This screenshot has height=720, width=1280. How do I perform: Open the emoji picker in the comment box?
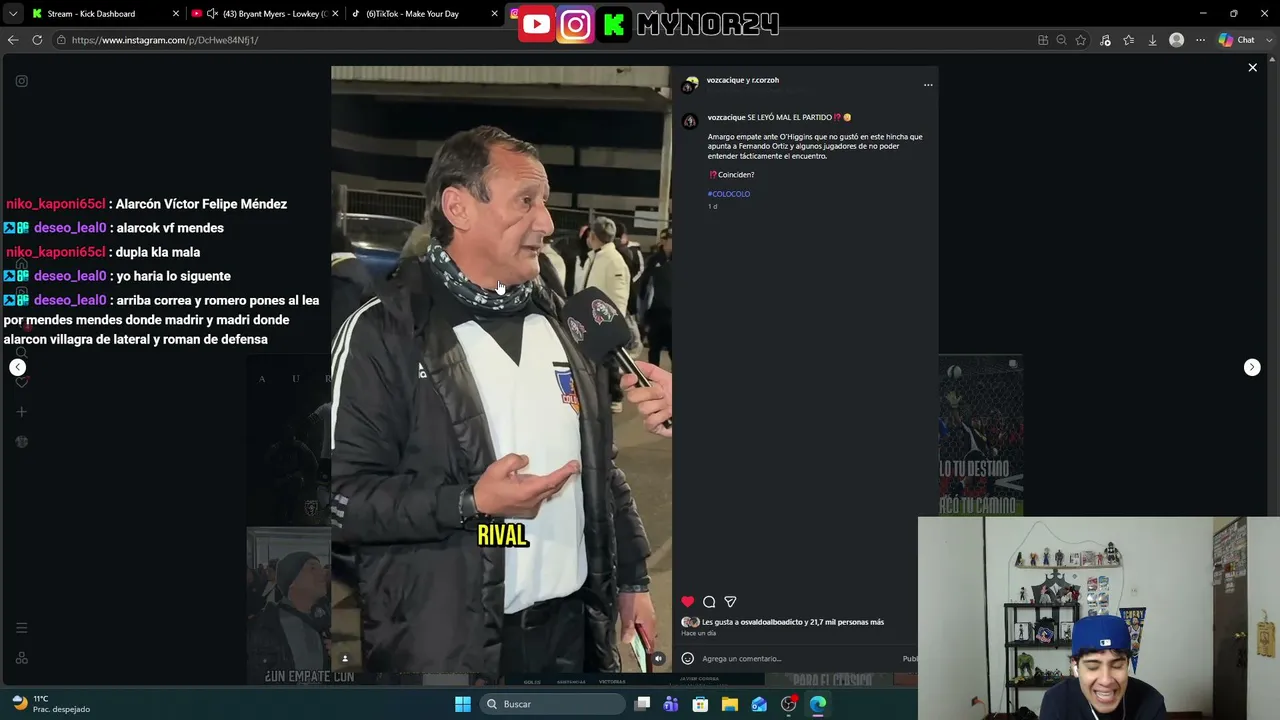pos(687,659)
